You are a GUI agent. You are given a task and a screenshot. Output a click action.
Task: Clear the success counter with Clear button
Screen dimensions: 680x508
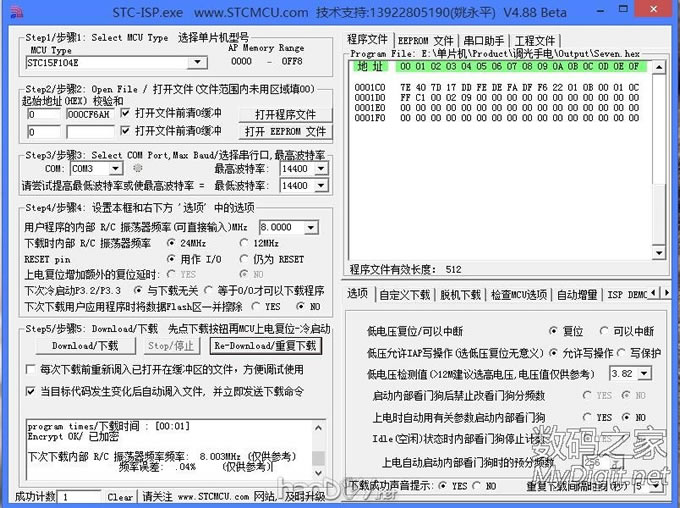coord(120,497)
